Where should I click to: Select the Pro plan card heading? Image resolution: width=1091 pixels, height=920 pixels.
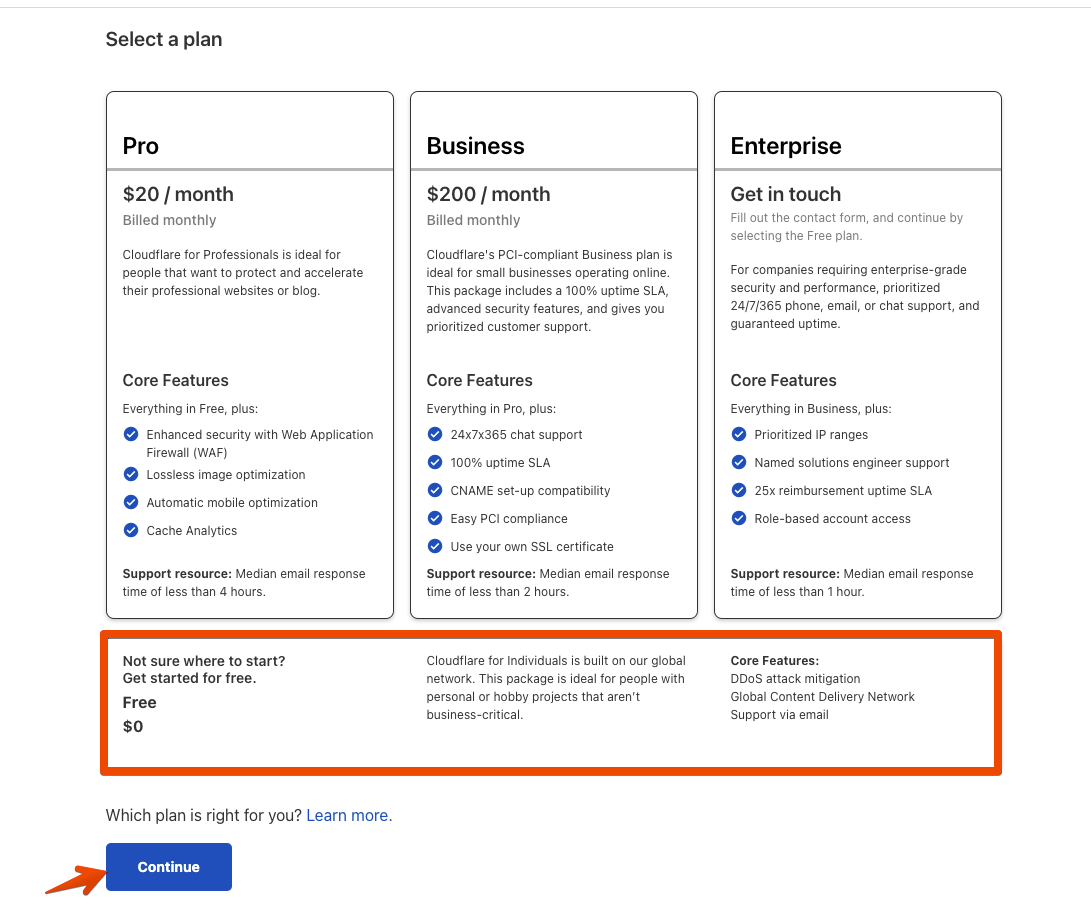(x=141, y=146)
